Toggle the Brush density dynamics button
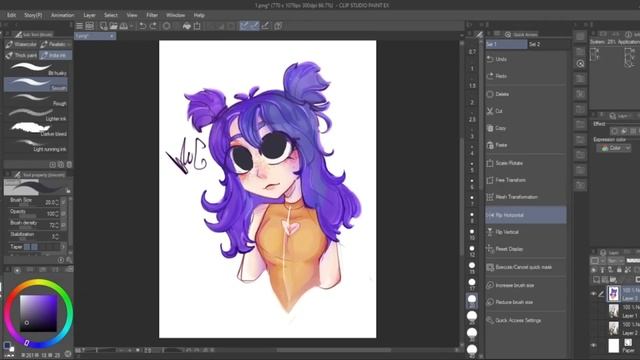 (63, 225)
